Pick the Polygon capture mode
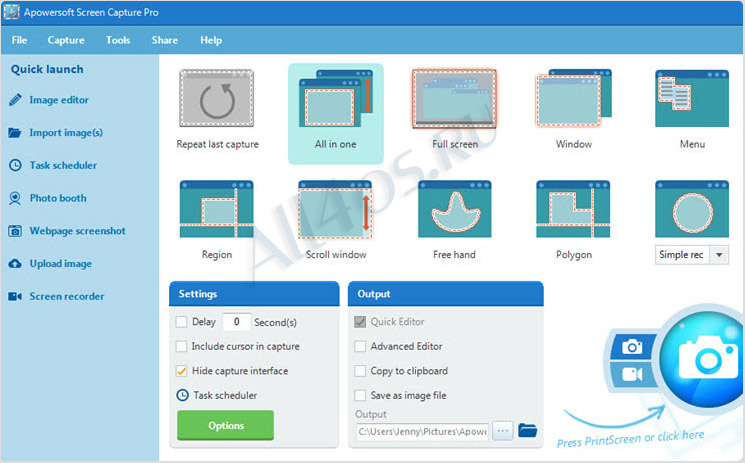The image size is (745, 463). pos(573,209)
